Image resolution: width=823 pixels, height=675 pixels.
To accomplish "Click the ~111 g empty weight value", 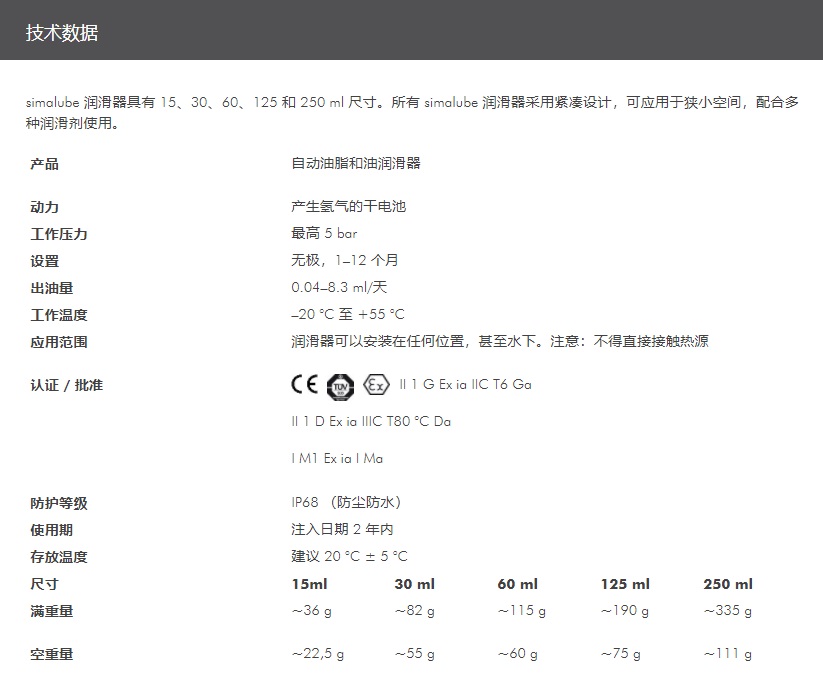I will tap(727, 654).
